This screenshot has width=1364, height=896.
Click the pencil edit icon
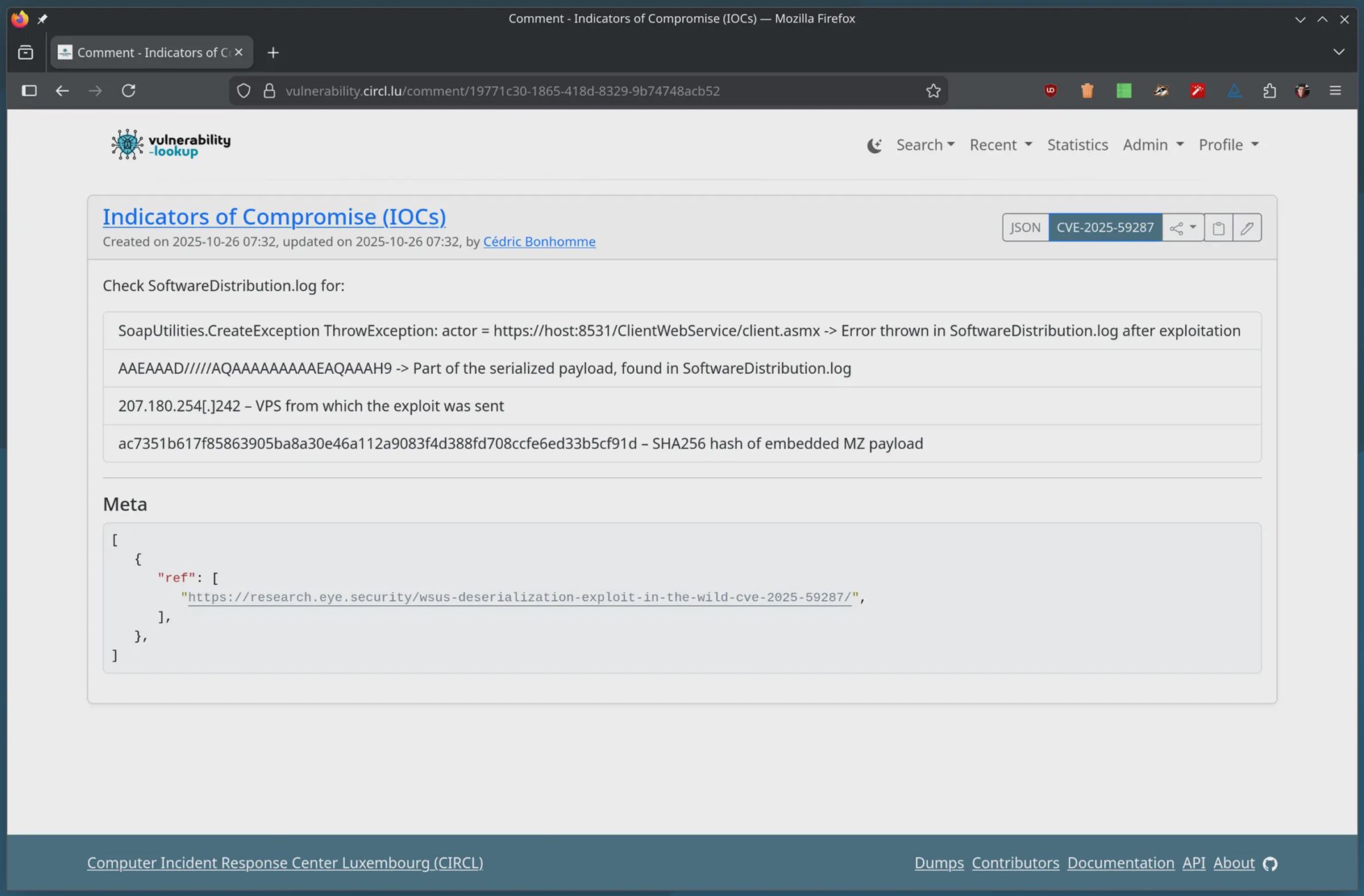pyautogui.click(x=1247, y=228)
